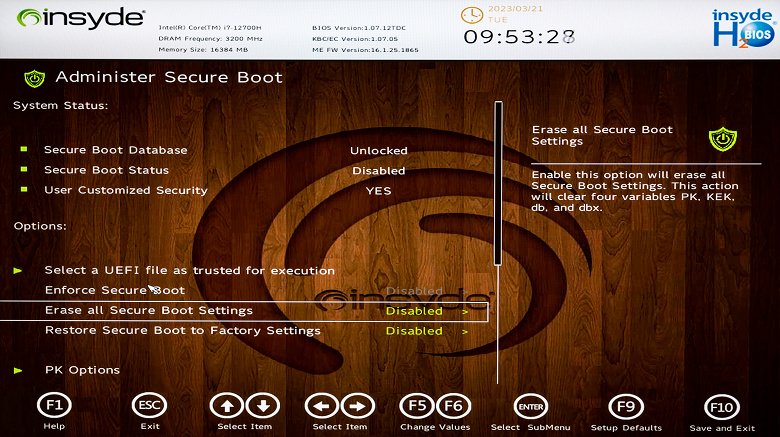
Task: Select Restore Secure Boot to Factory Settings row
Action: click(183, 330)
